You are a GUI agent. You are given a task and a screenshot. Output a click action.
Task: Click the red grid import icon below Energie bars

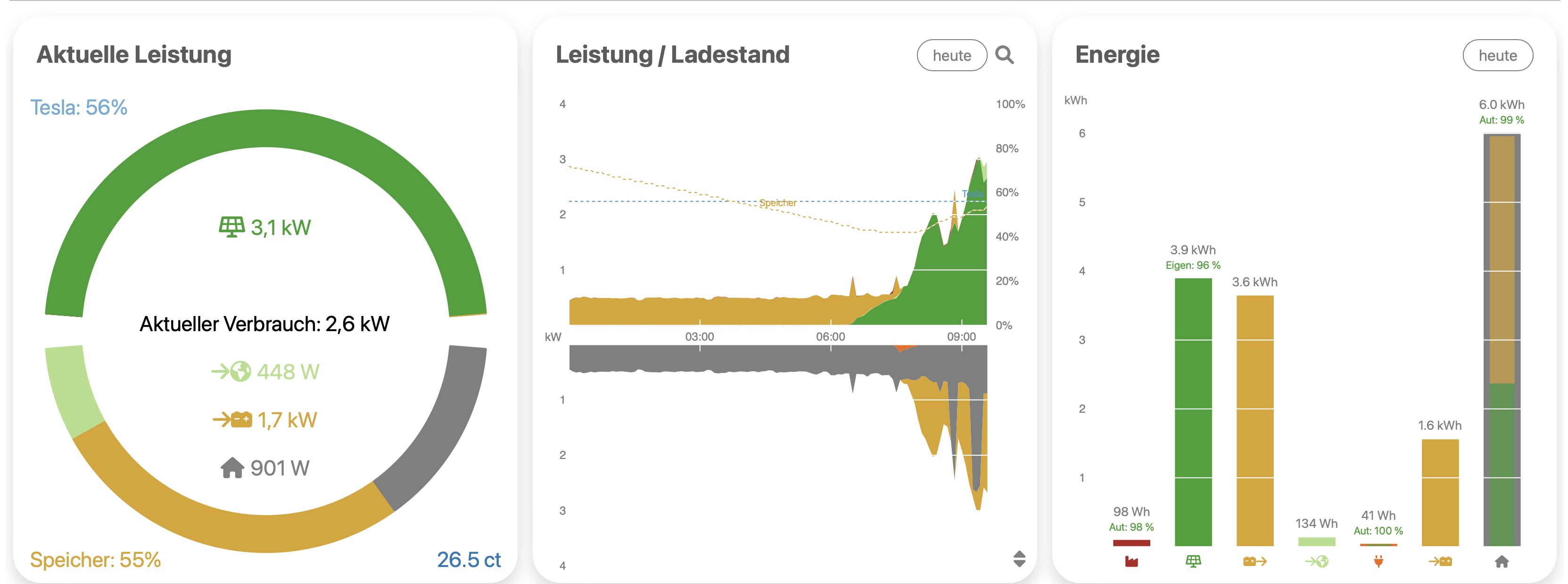[1131, 561]
